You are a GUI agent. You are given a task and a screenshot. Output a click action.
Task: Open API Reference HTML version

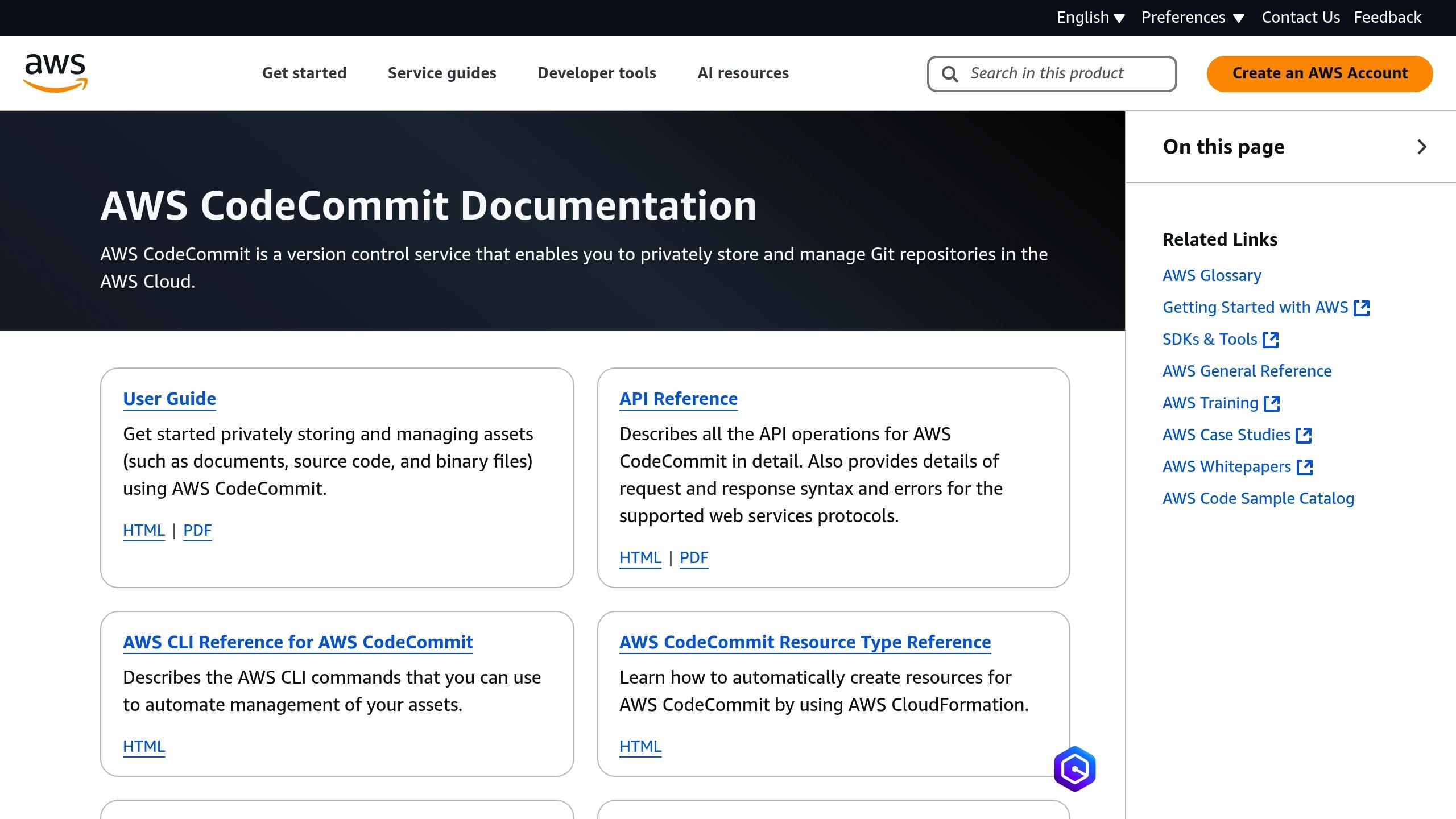(640, 557)
